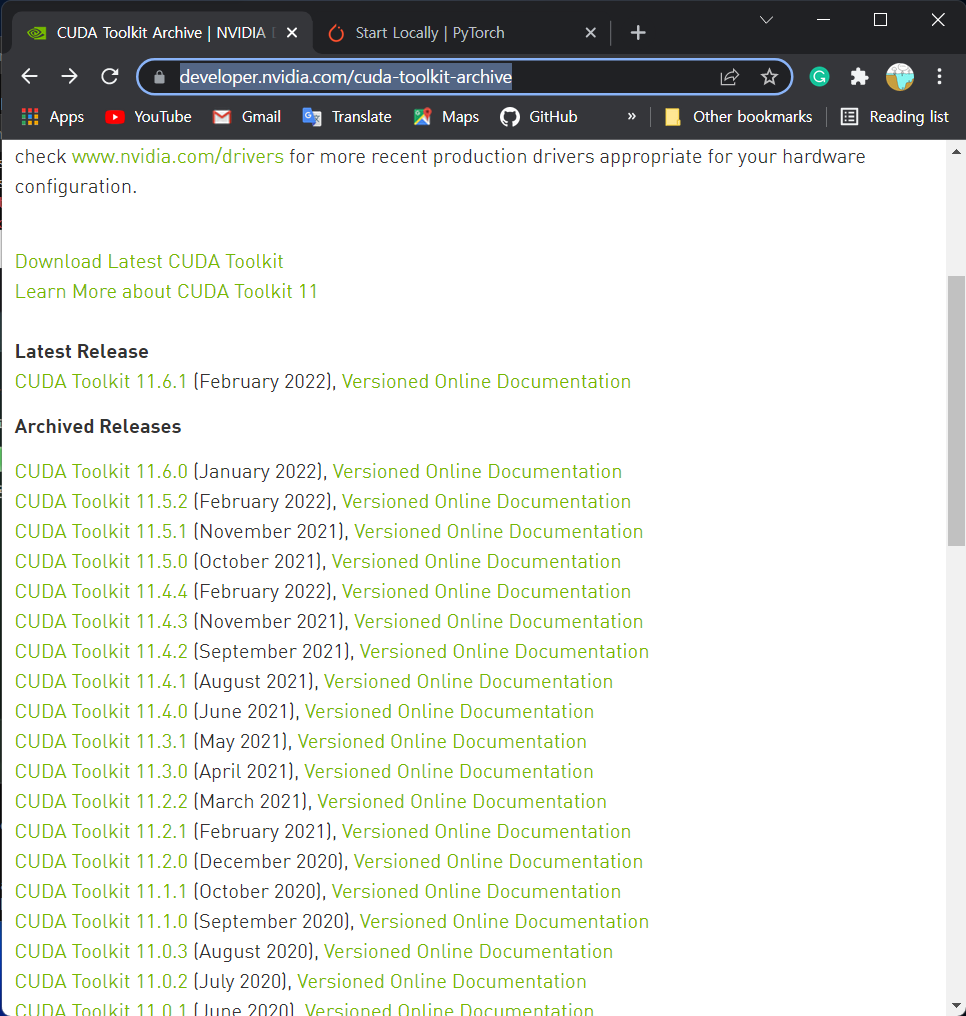Click the scrollbar down arrow
Image resolution: width=966 pixels, height=1016 pixels.
(x=956, y=1006)
